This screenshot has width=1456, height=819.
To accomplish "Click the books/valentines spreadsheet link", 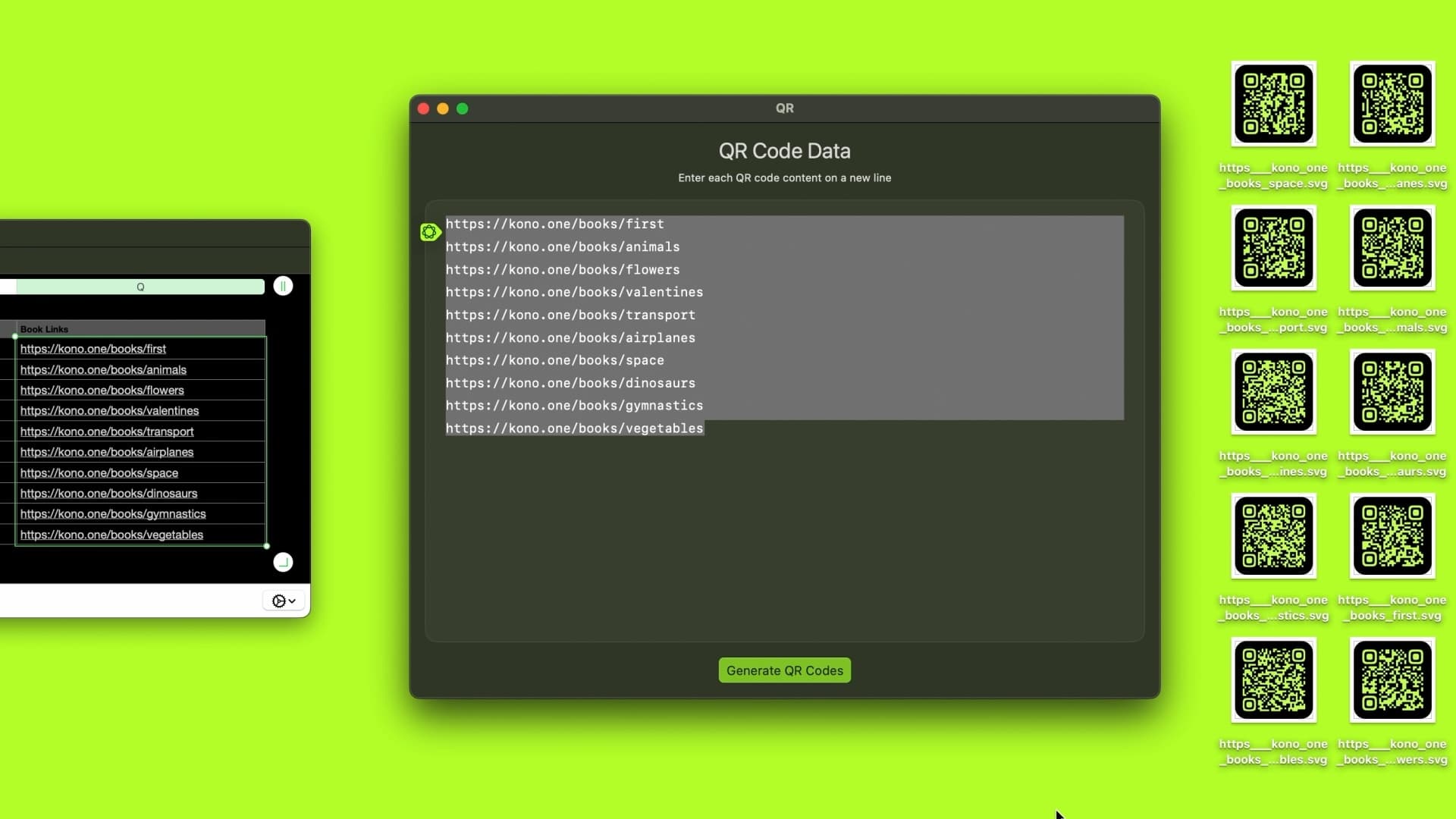I will pyautogui.click(x=110, y=411).
